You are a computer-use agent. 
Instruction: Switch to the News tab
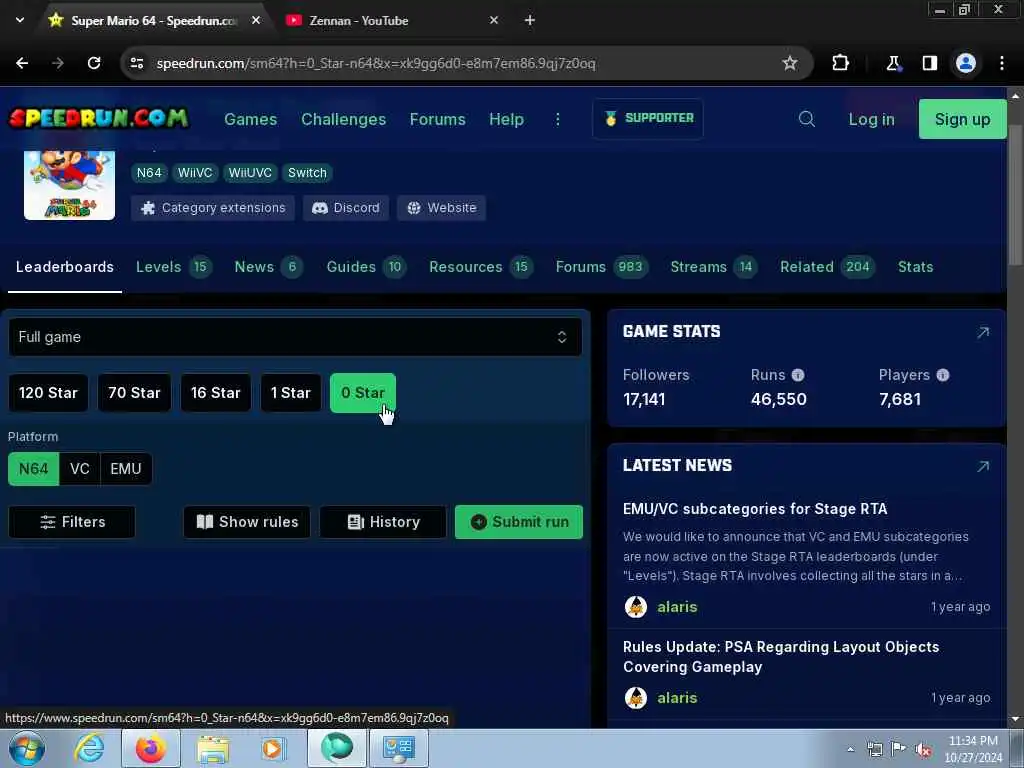coord(268,266)
